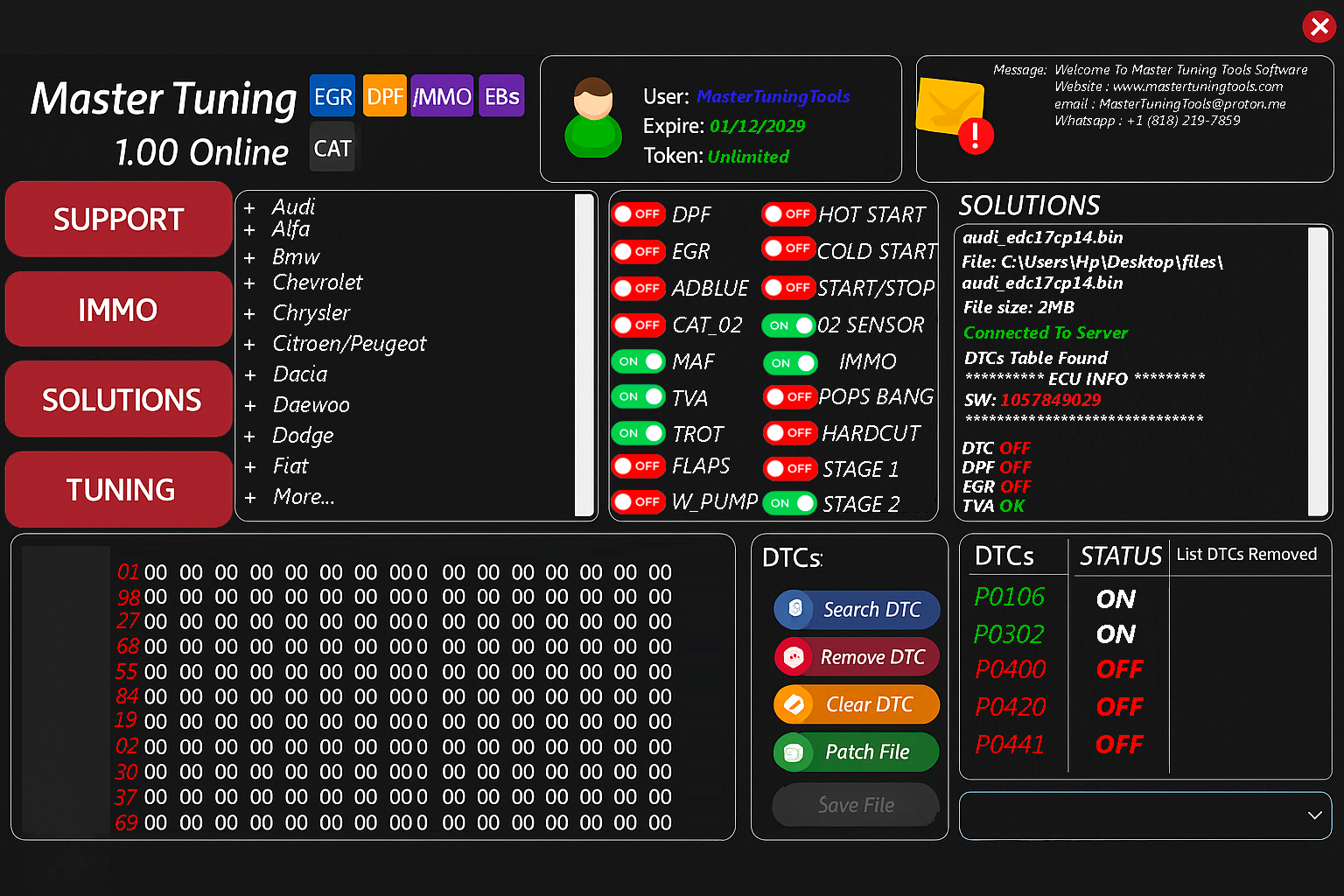Disable the IMMO toggle switch
The image size is (1344, 896).
[x=791, y=362]
